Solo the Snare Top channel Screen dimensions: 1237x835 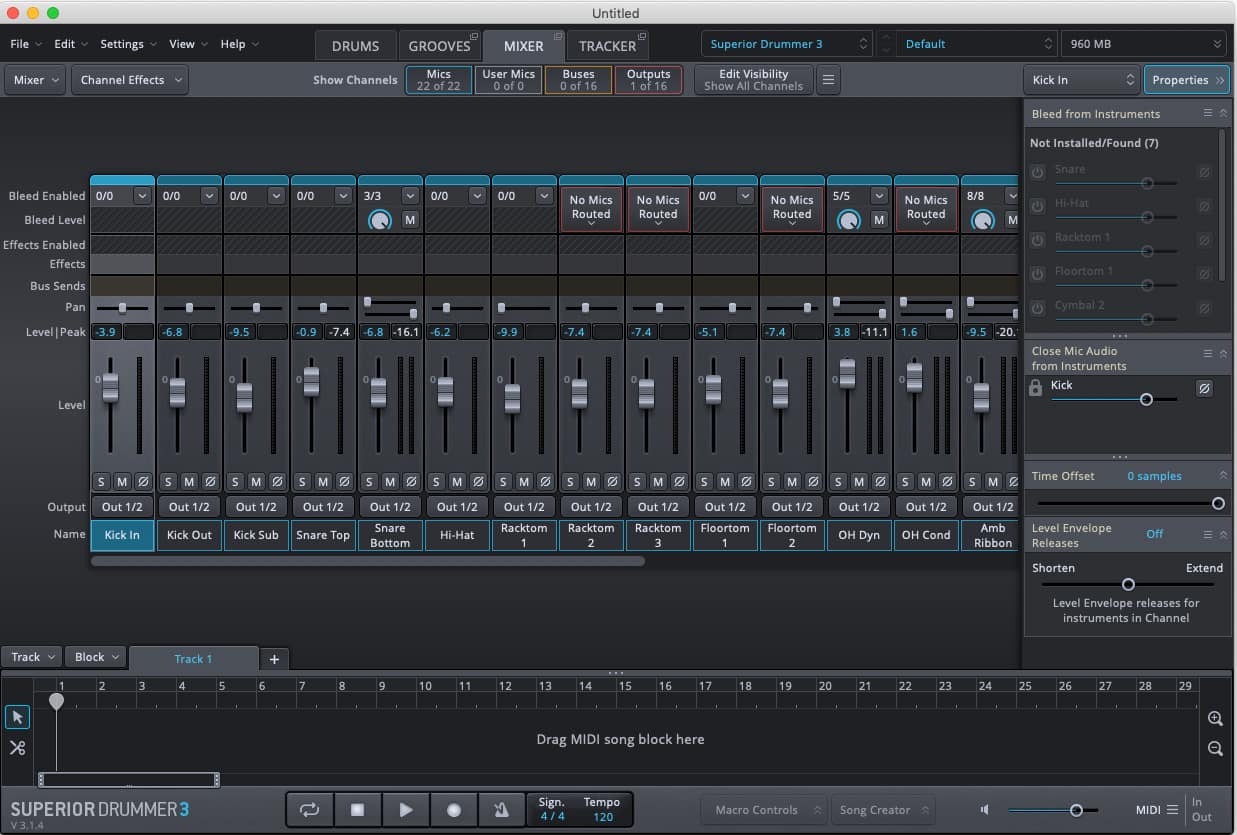(302, 481)
